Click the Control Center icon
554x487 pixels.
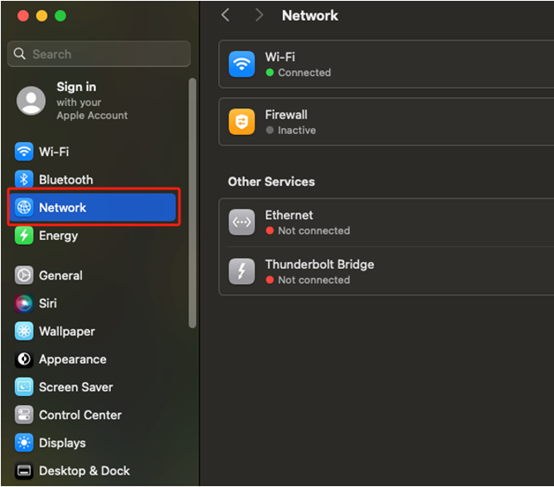point(24,415)
